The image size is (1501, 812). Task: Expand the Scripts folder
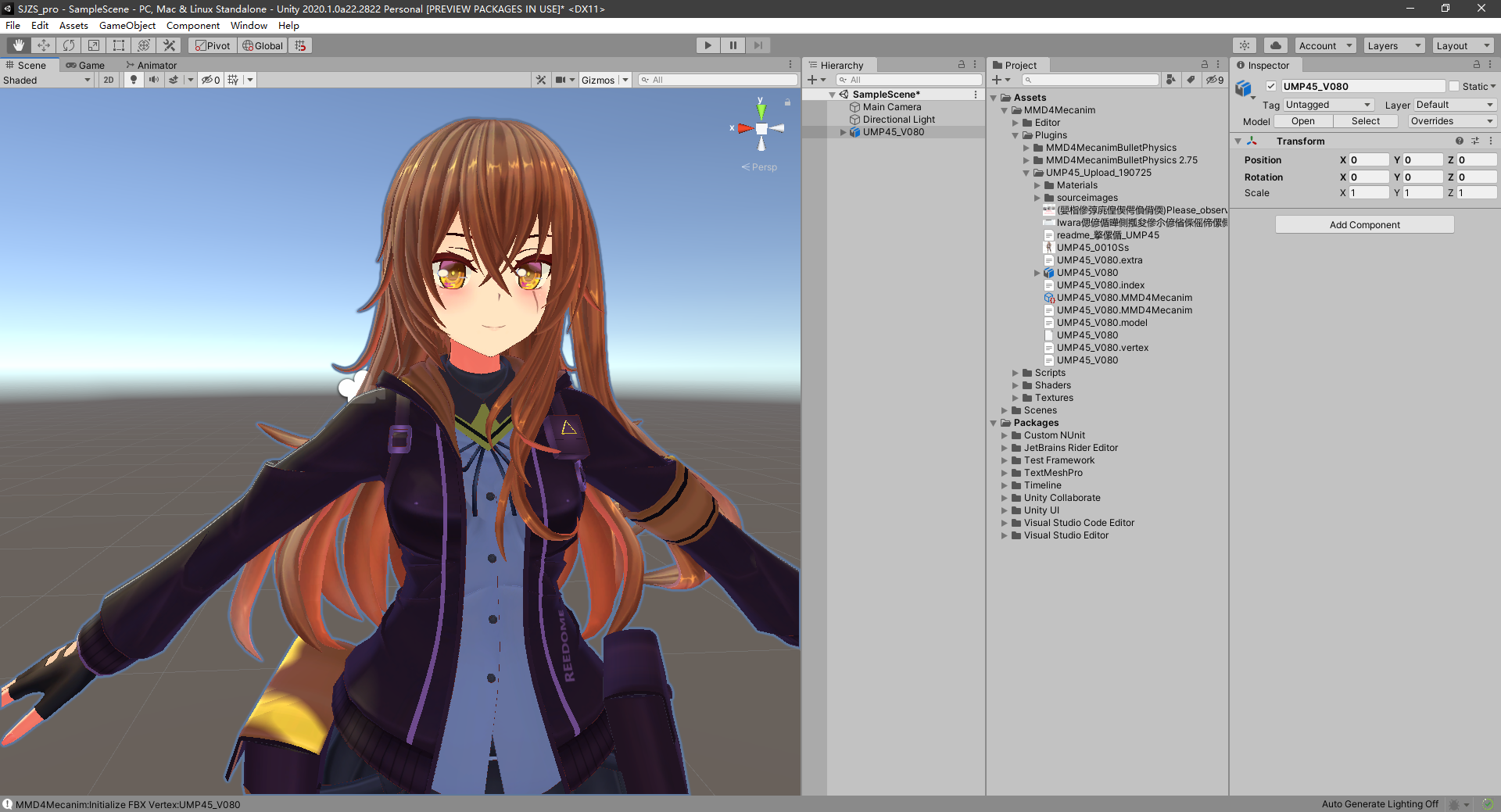click(x=1016, y=373)
